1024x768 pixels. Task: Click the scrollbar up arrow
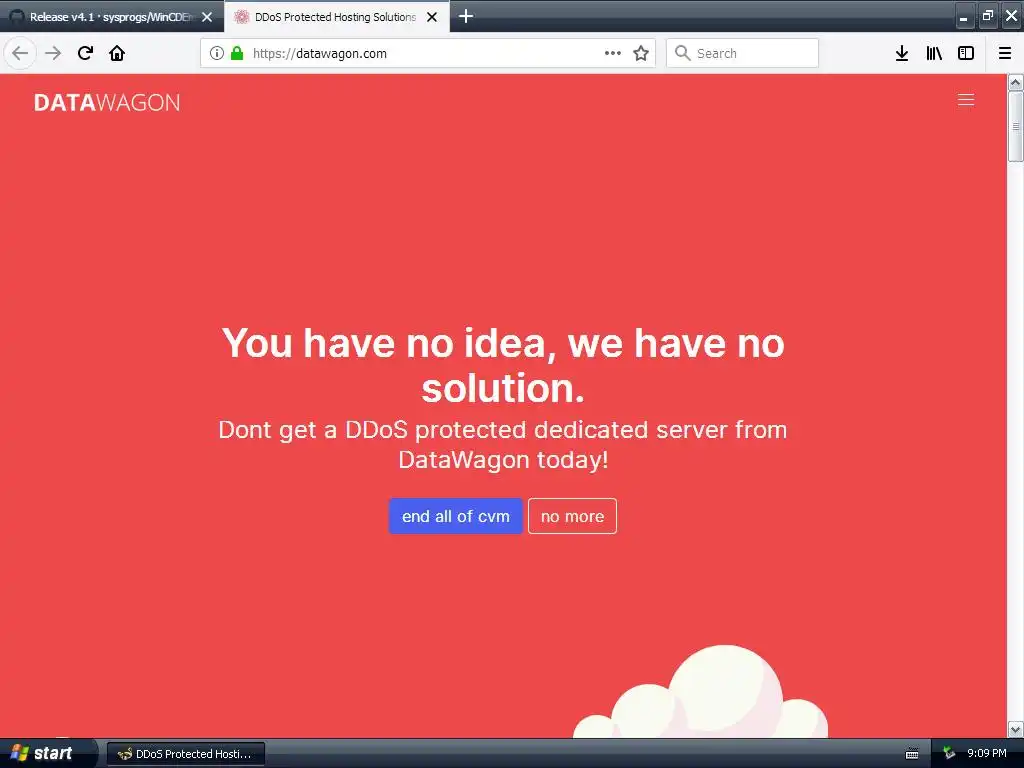coord(1016,82)
